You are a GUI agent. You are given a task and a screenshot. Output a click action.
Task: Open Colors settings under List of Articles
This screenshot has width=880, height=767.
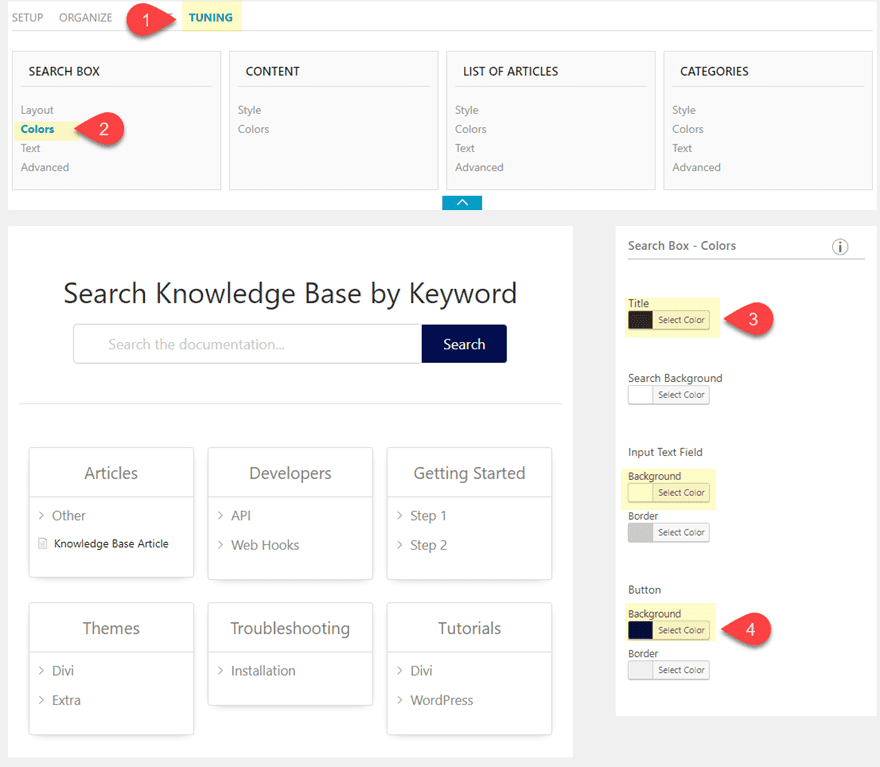point(470,129)
